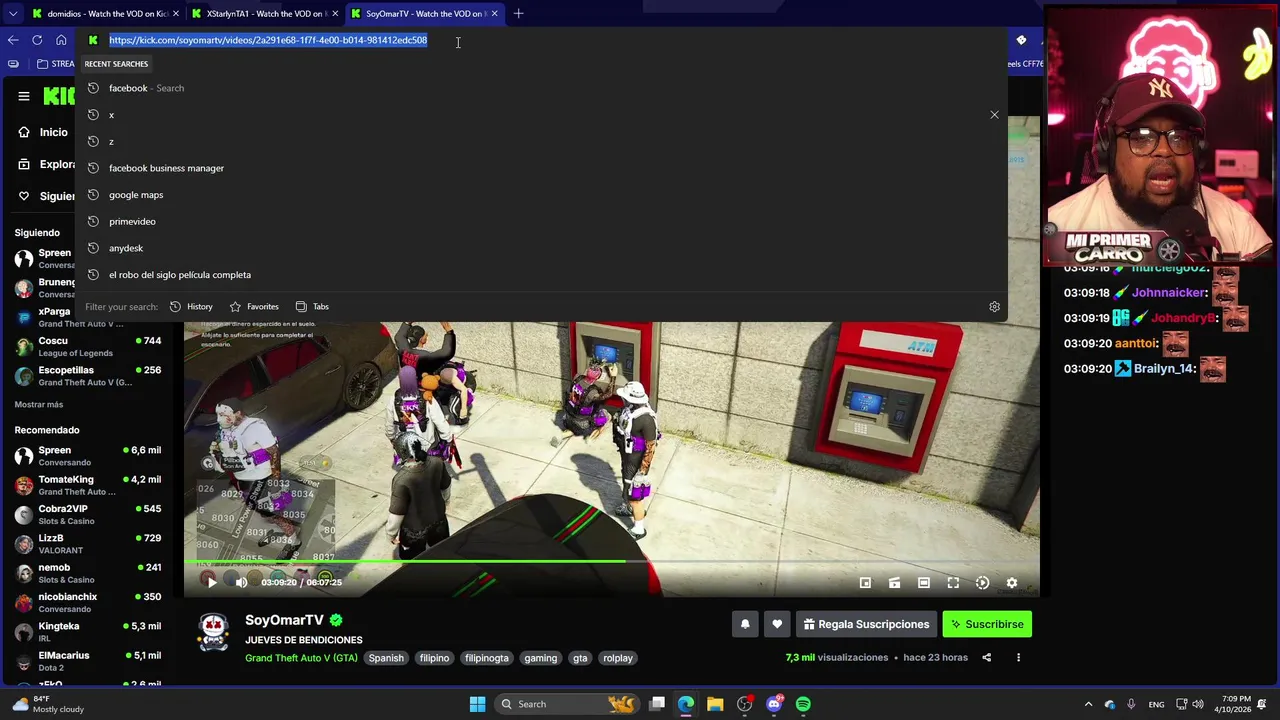Screen dimensions: 1280x720
Task: Open Spotify from taskbar
Action: click(x=803, y=704)
